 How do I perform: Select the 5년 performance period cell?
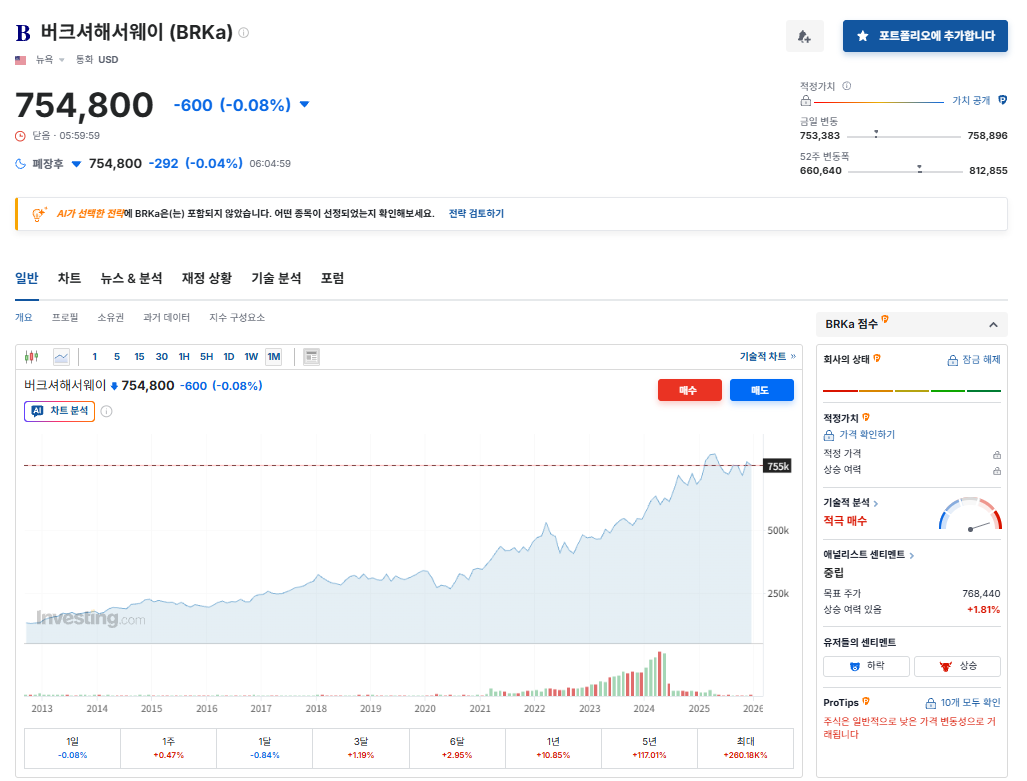tap(649, 748)
